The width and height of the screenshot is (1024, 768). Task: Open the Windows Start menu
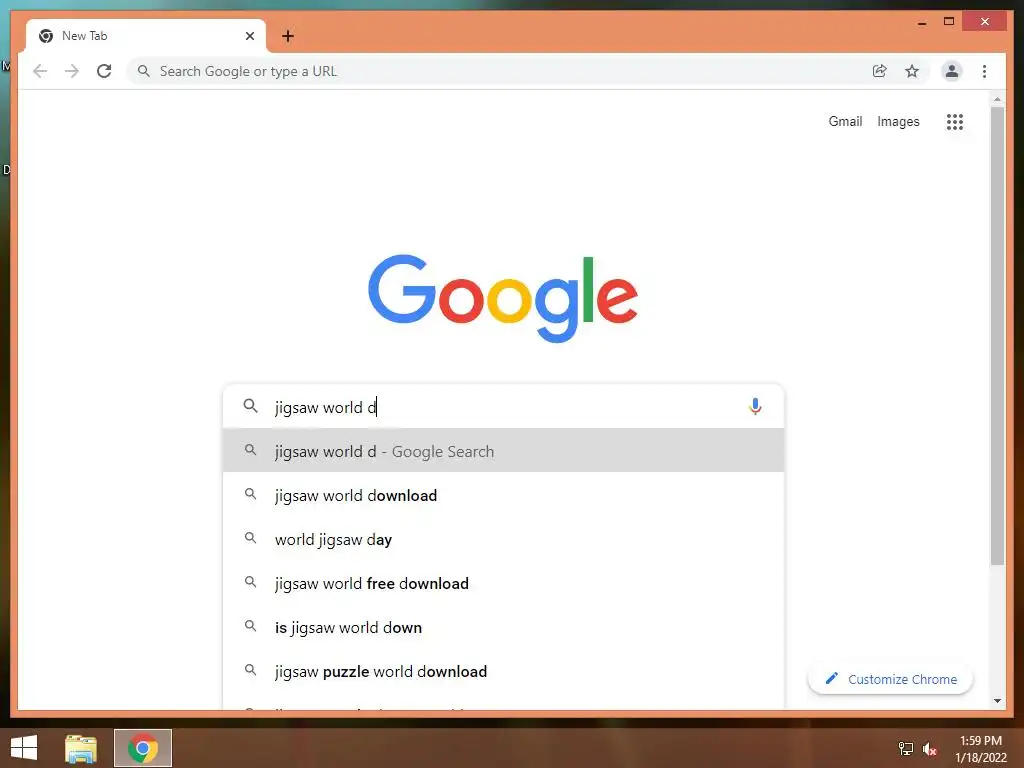pos(24,748)
